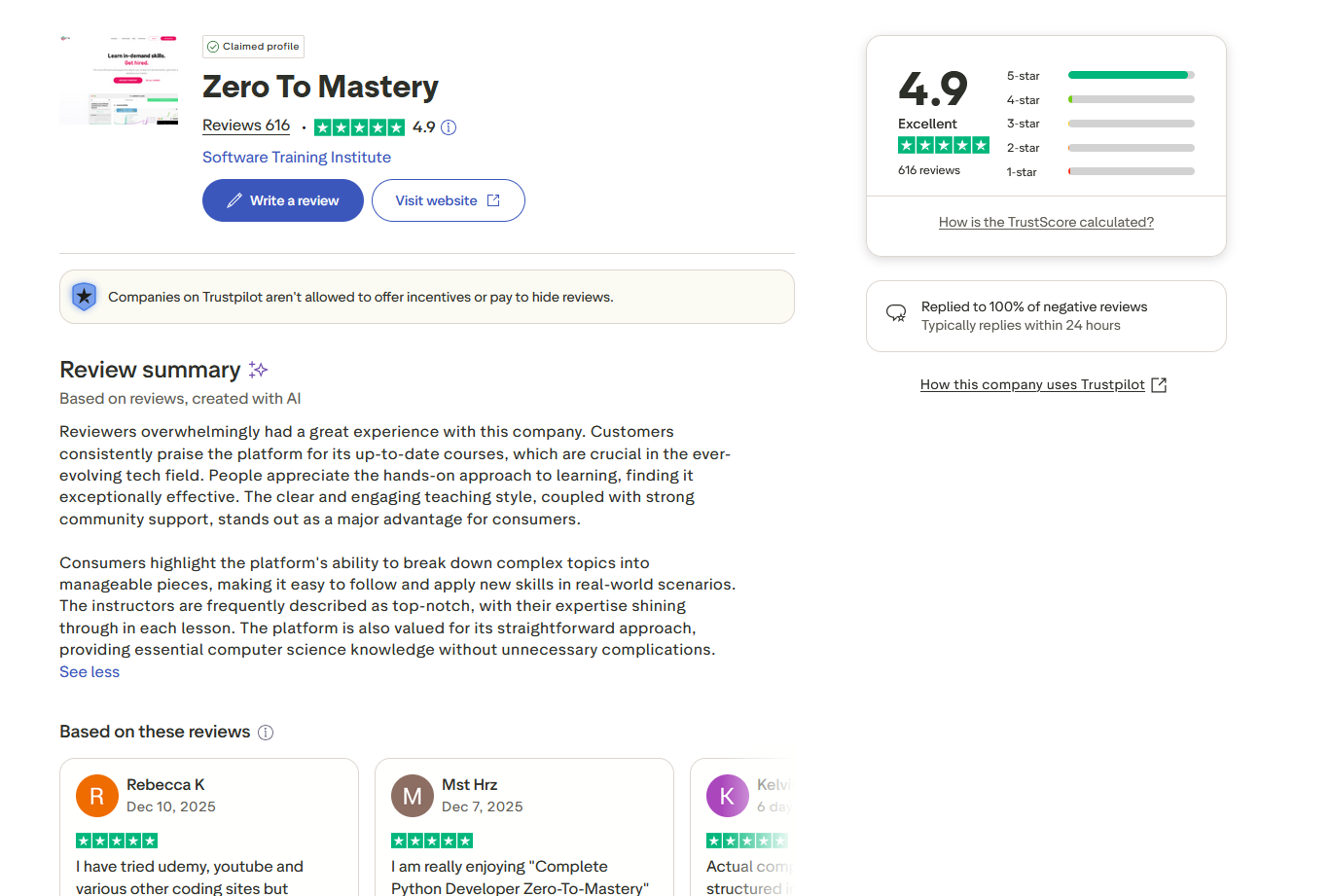Open How is the TrustScore calculated link
This screenshot has width=1331, height=896.
coord(1046,222)
